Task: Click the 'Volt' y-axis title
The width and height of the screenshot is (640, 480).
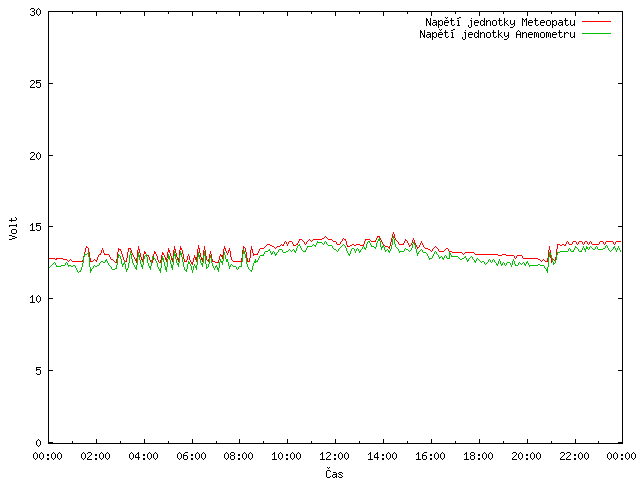Action: 13,228
